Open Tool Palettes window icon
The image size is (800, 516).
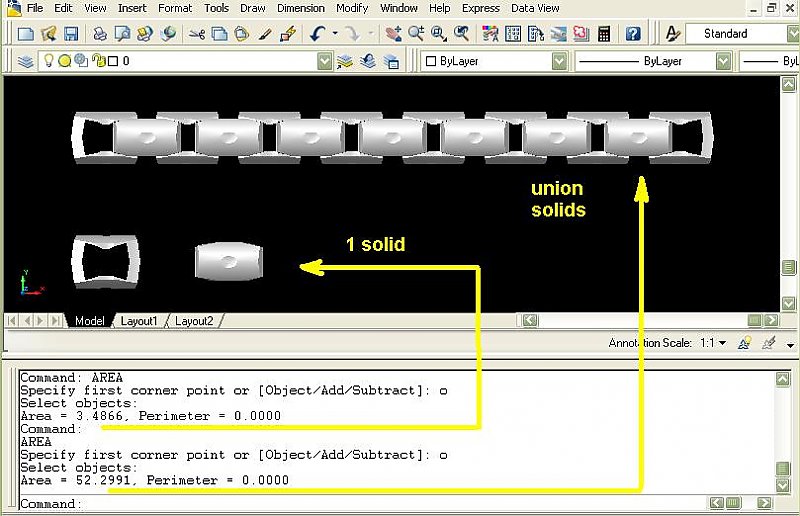(536, 34)
